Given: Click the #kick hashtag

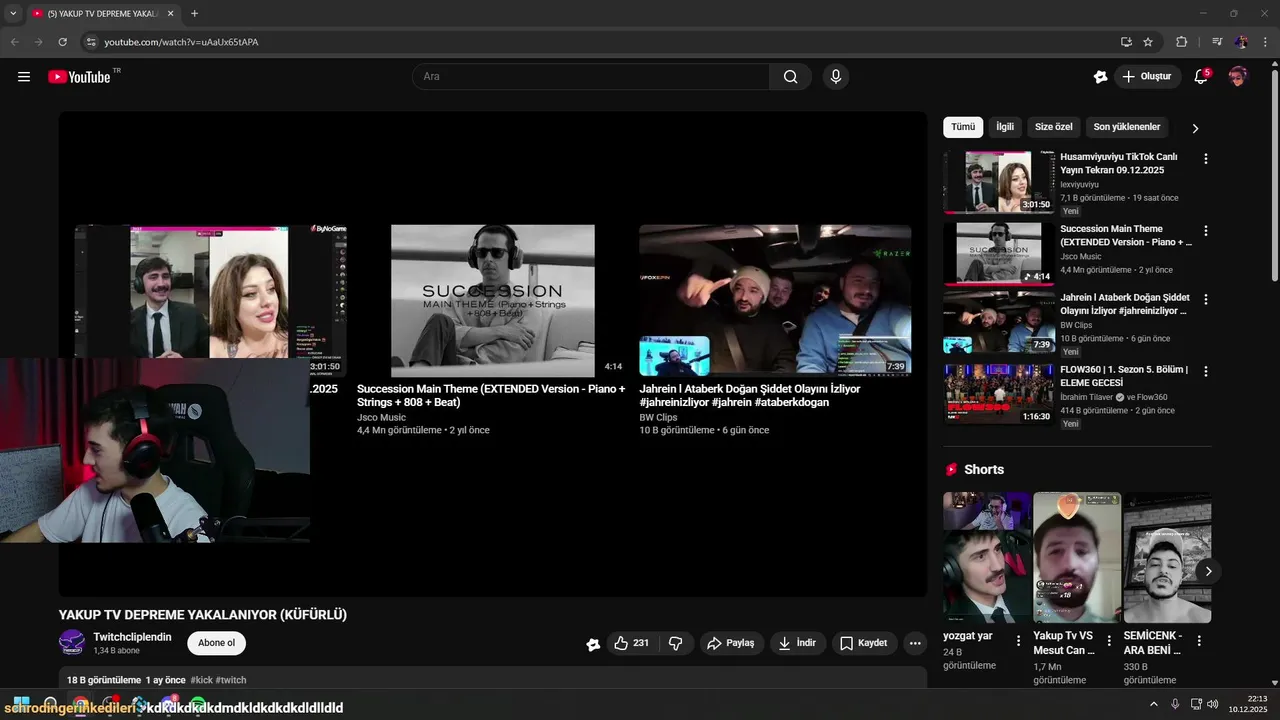Looking at the screenshot, I should [201, 680].
